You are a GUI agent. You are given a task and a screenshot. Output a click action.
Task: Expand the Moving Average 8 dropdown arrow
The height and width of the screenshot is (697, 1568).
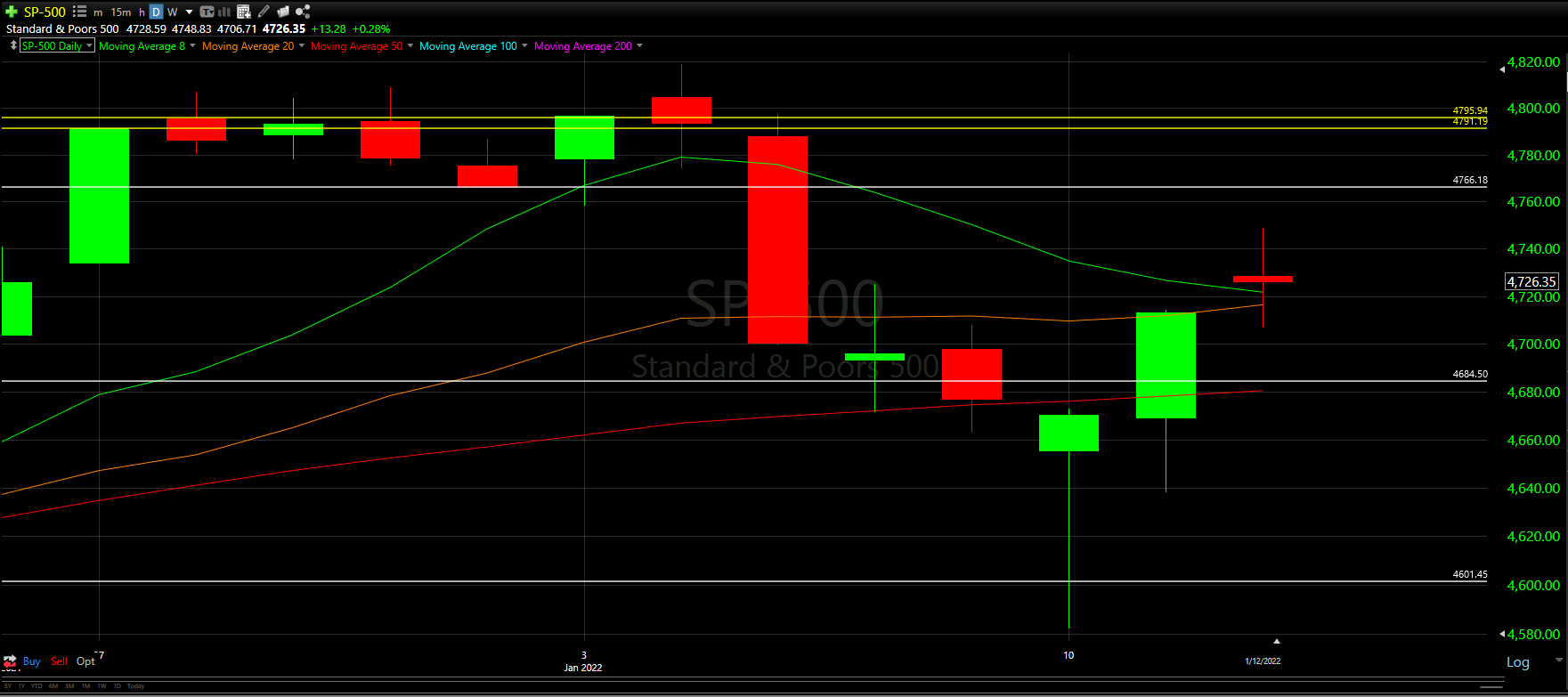[192, 45]
